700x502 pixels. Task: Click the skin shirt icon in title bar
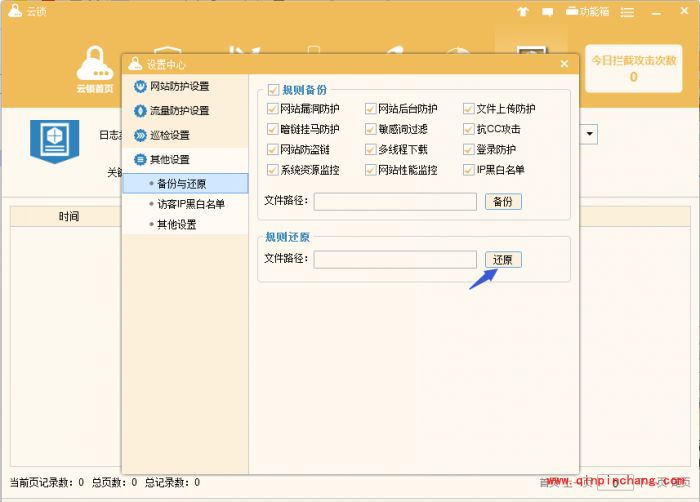pos(523,12)
